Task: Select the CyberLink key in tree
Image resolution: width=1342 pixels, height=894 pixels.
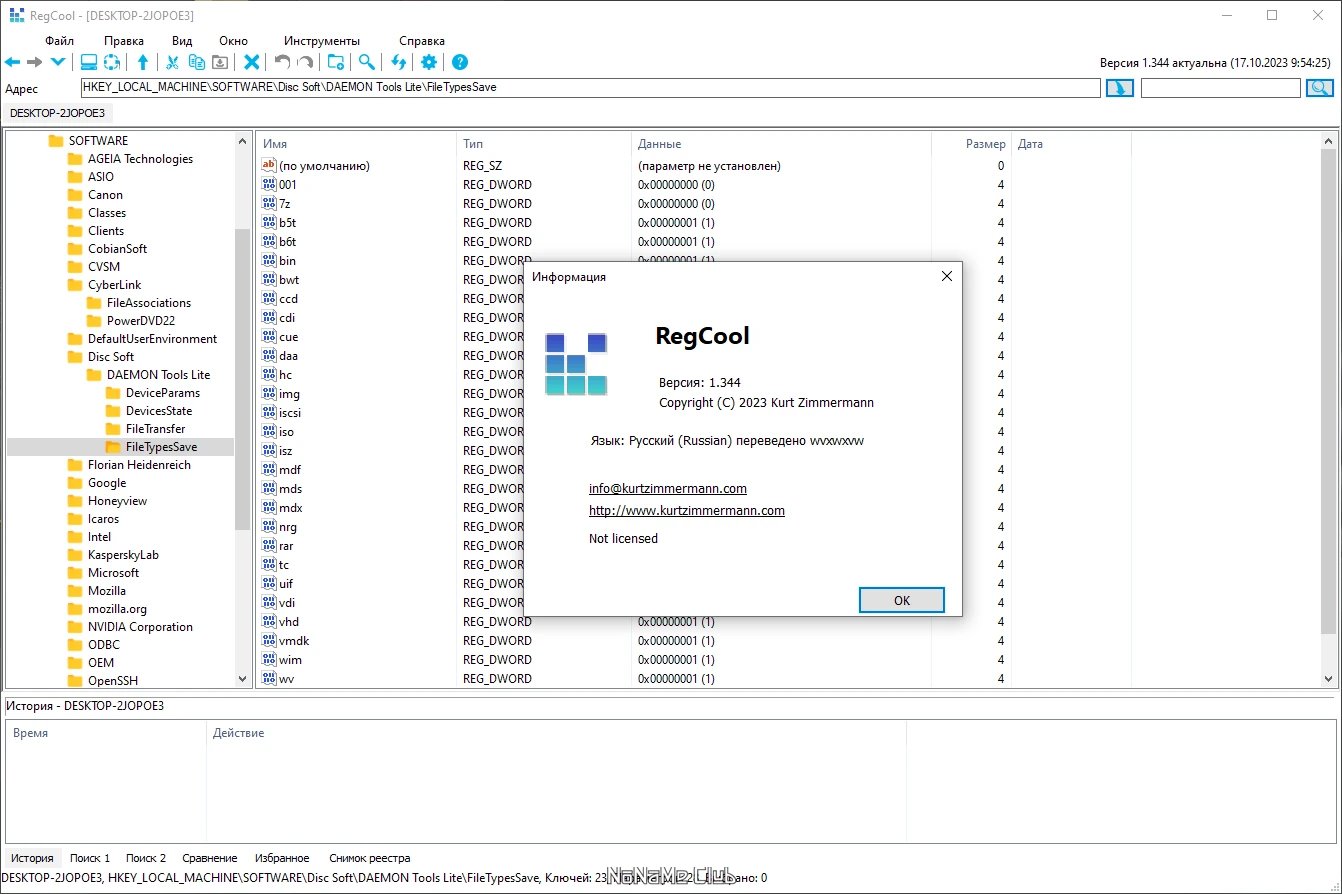Action: [114, 285]
